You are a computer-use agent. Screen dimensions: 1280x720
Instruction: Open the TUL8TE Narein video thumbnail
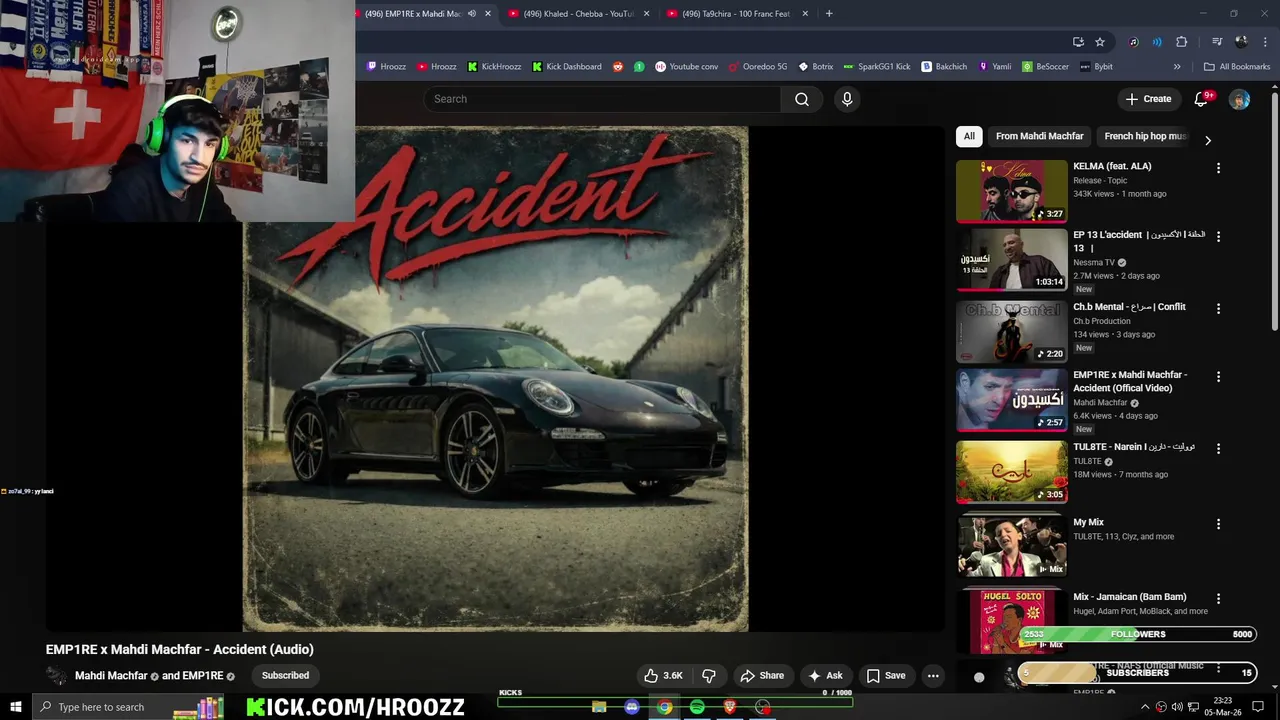tap(1012, 472)
